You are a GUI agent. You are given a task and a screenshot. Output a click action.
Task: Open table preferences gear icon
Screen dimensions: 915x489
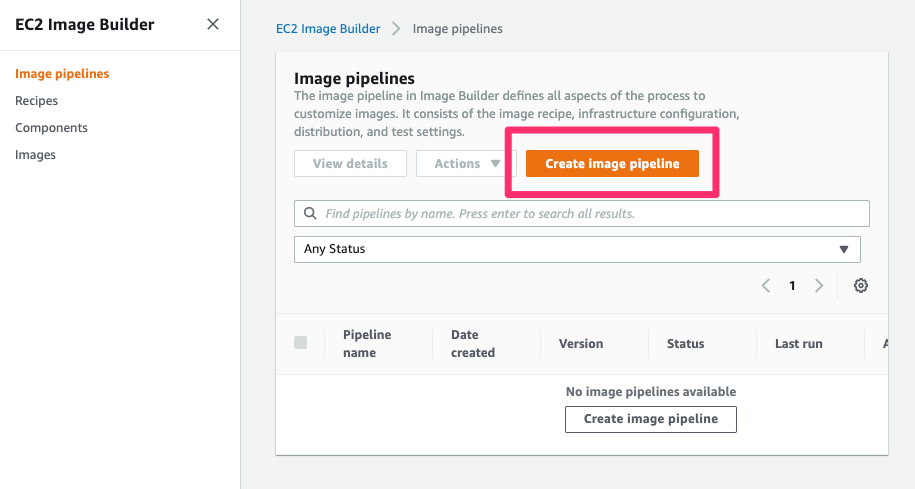(x=861, y=285)
